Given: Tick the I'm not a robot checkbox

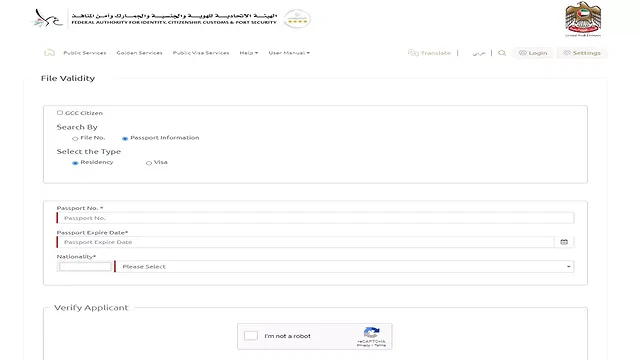Looking at the screenshot, I should pyautogui.click(x=251, y=336).
